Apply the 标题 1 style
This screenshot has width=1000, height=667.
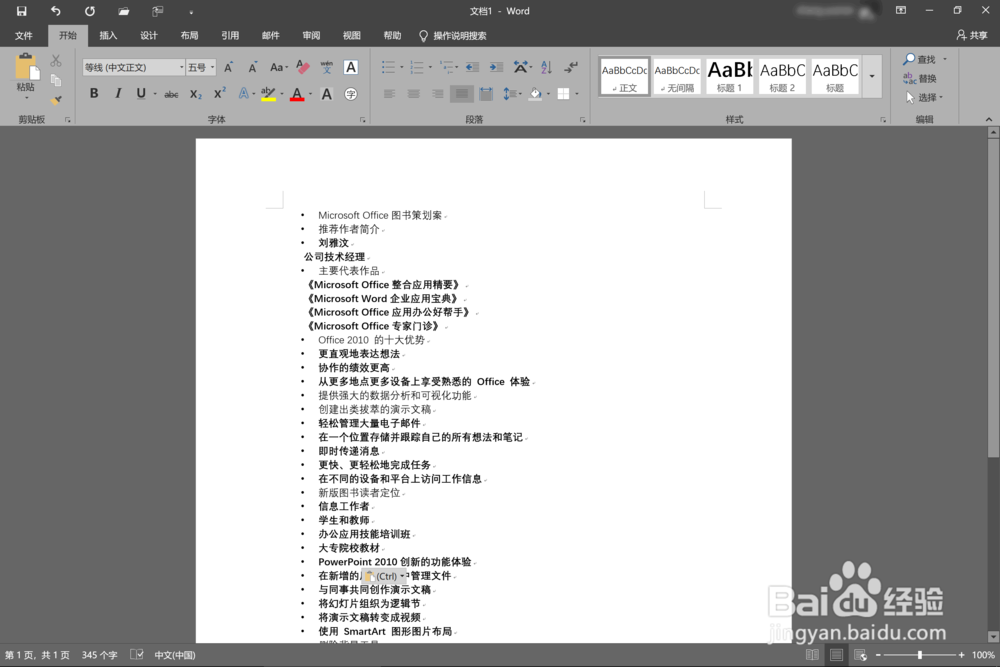(x=730, y=77)
